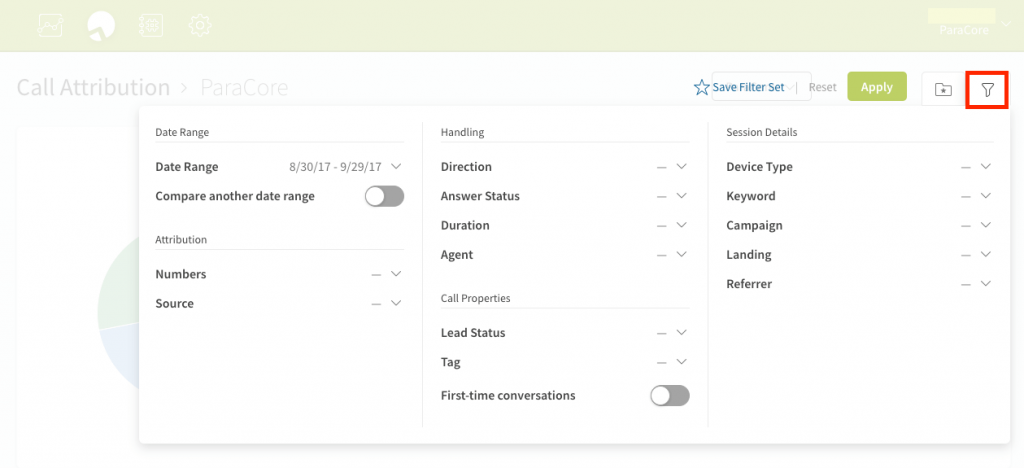
Task: Click the Device Type filter label
Action: pos(760,166)
